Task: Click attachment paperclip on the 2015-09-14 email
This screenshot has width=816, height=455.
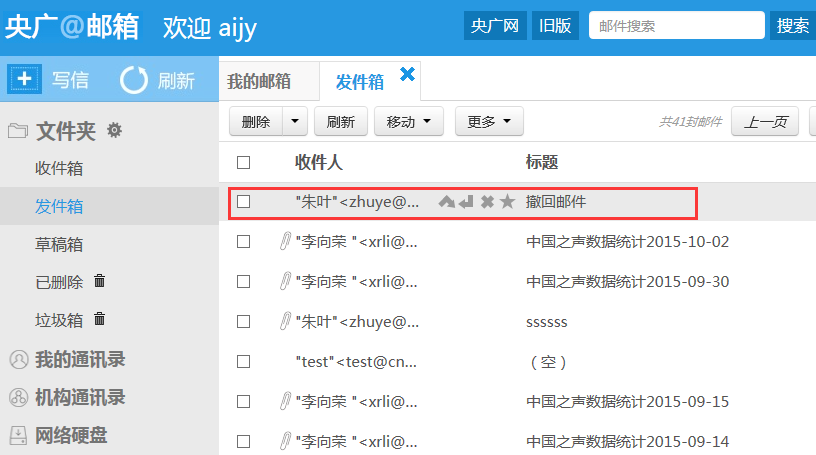Action: coord(285,441)
